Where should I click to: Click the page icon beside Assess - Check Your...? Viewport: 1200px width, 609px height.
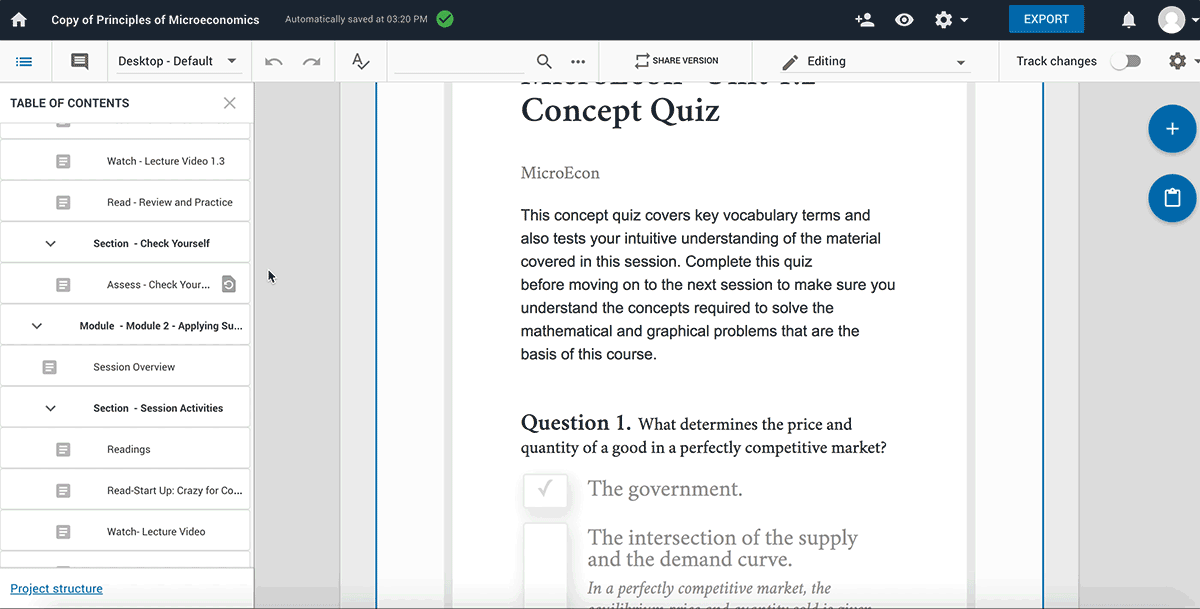(63, 284)
